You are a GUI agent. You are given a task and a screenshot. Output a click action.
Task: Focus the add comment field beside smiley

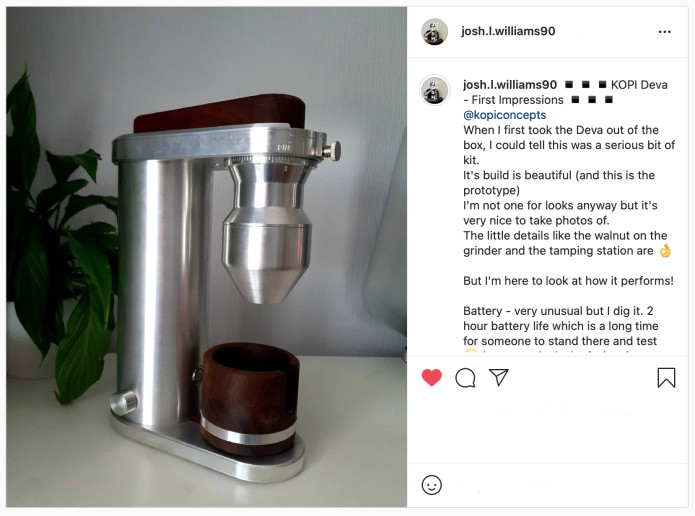(x=563, y=485)
